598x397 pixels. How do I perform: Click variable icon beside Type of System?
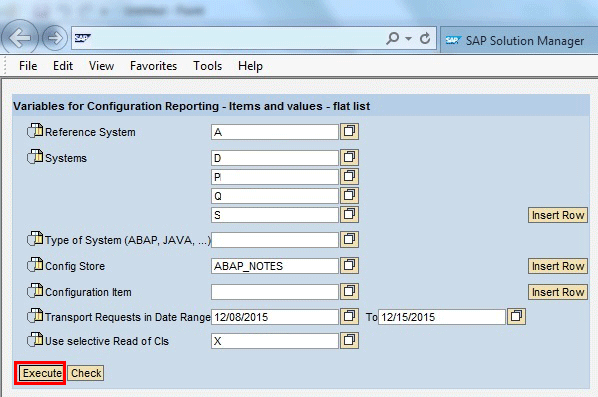pos(35,239)
